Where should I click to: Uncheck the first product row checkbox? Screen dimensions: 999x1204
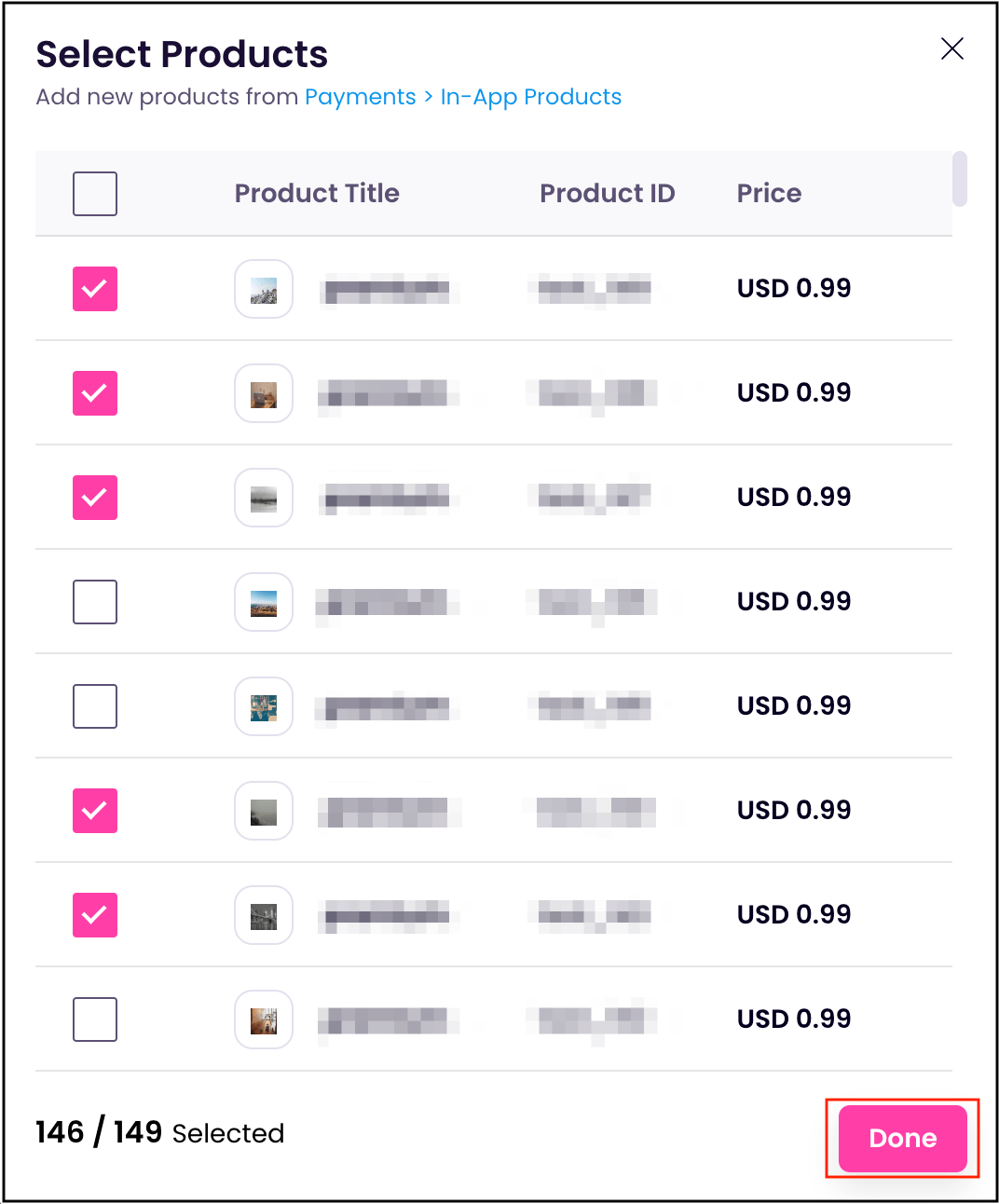(95, 289)
